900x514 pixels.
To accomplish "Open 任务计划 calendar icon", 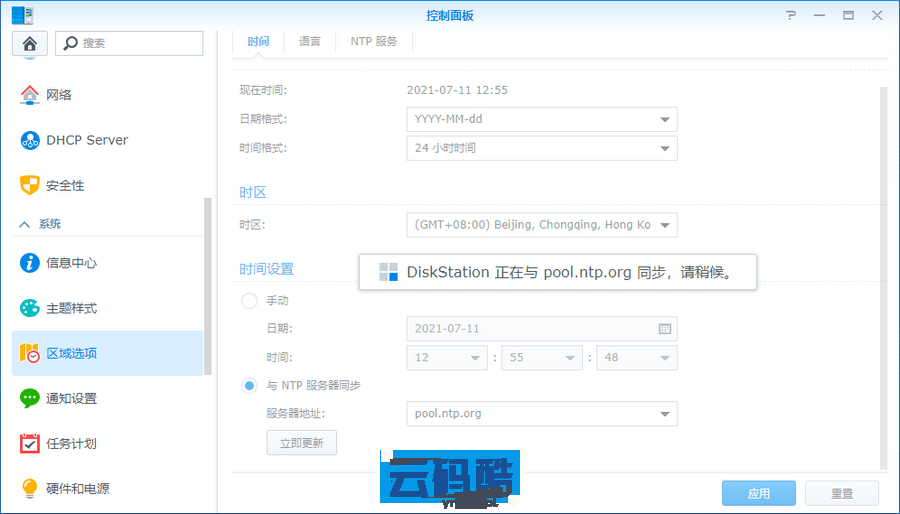I will pos(30,443).
